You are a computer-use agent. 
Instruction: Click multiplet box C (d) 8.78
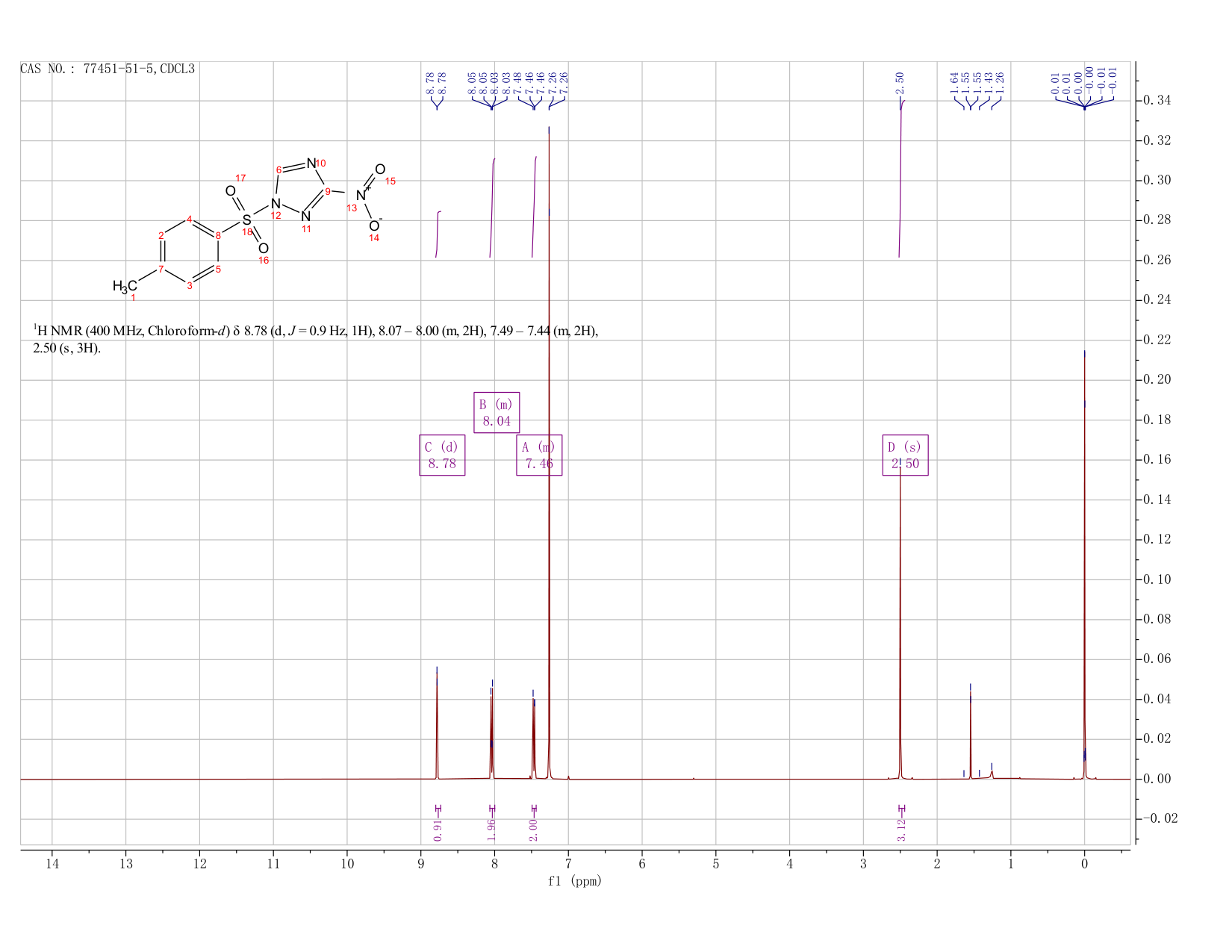coord(442,455)
